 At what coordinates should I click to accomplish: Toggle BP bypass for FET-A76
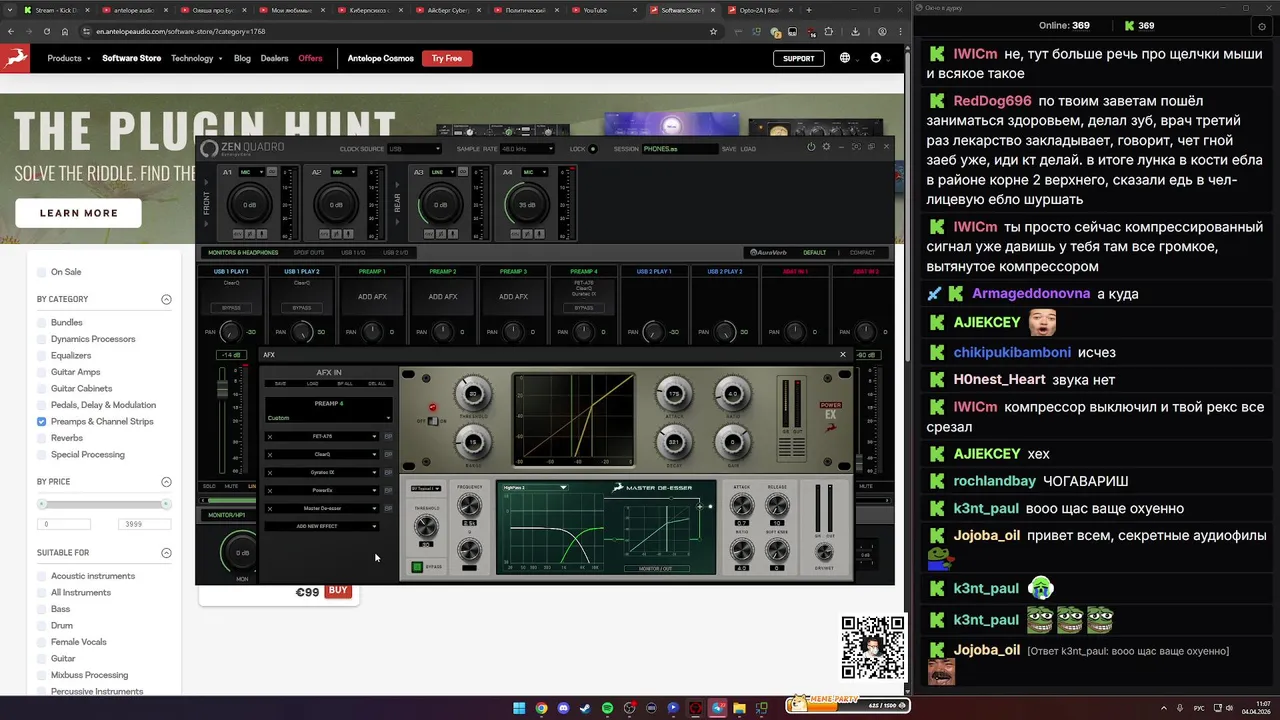point(388,437)
